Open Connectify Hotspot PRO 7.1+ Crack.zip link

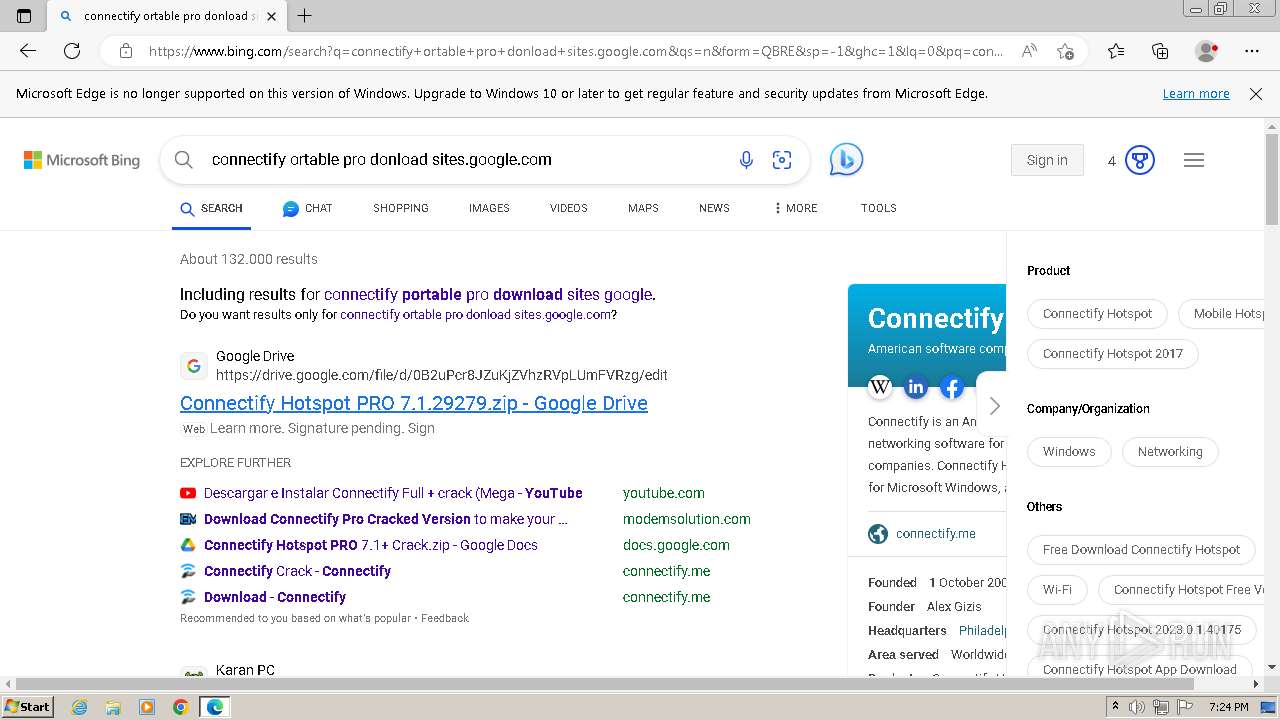371,545
